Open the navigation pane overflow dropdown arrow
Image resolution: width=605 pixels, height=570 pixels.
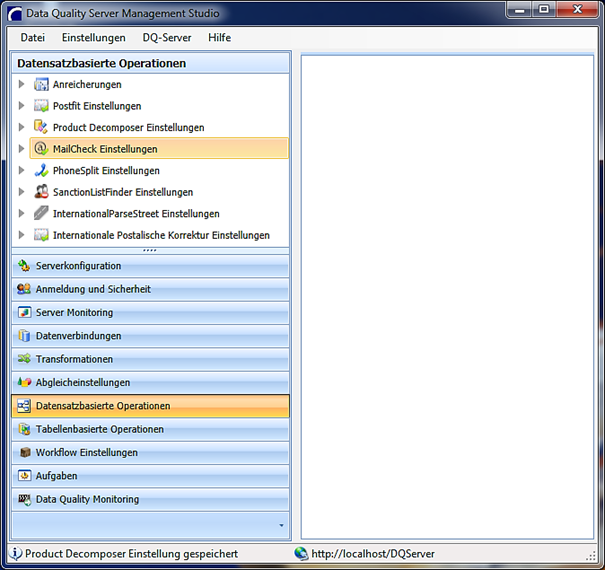(281, 525)
